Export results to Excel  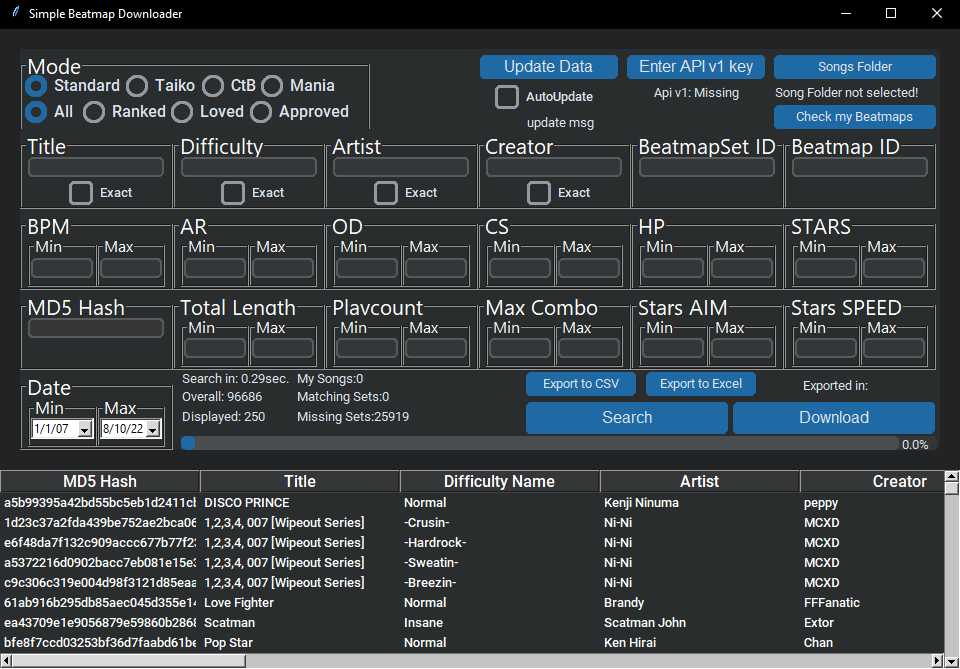700,384
